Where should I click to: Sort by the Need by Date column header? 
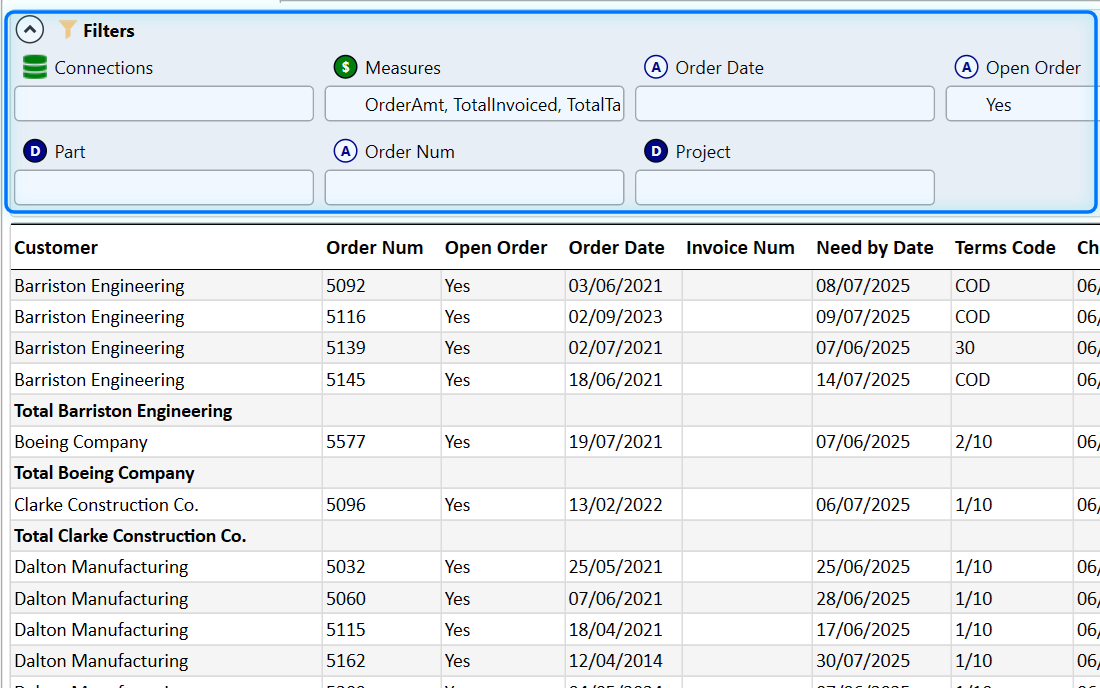tap(875, 248)
